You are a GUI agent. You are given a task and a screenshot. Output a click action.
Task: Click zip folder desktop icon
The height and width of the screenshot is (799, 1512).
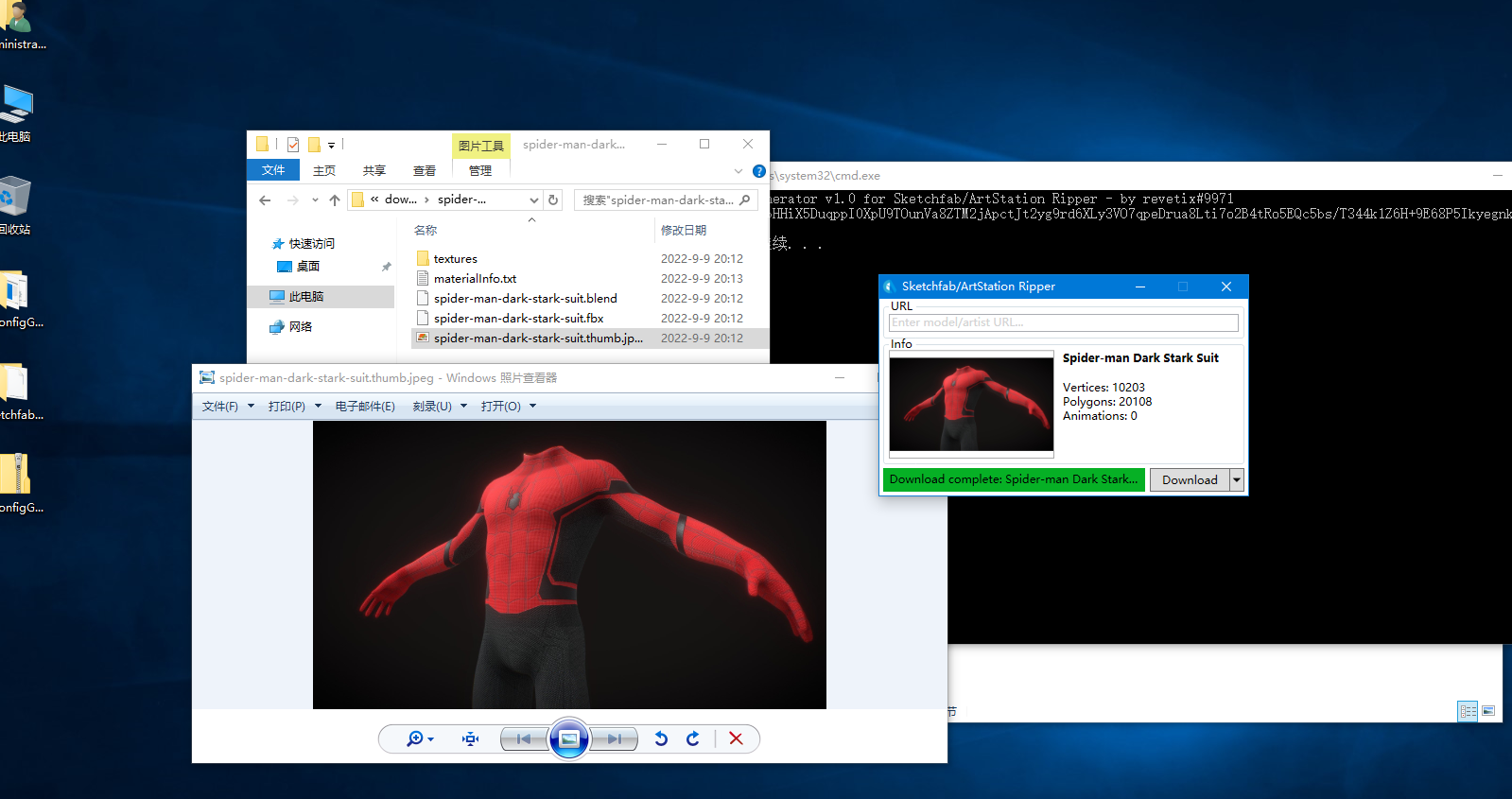[x=17, y=483]
